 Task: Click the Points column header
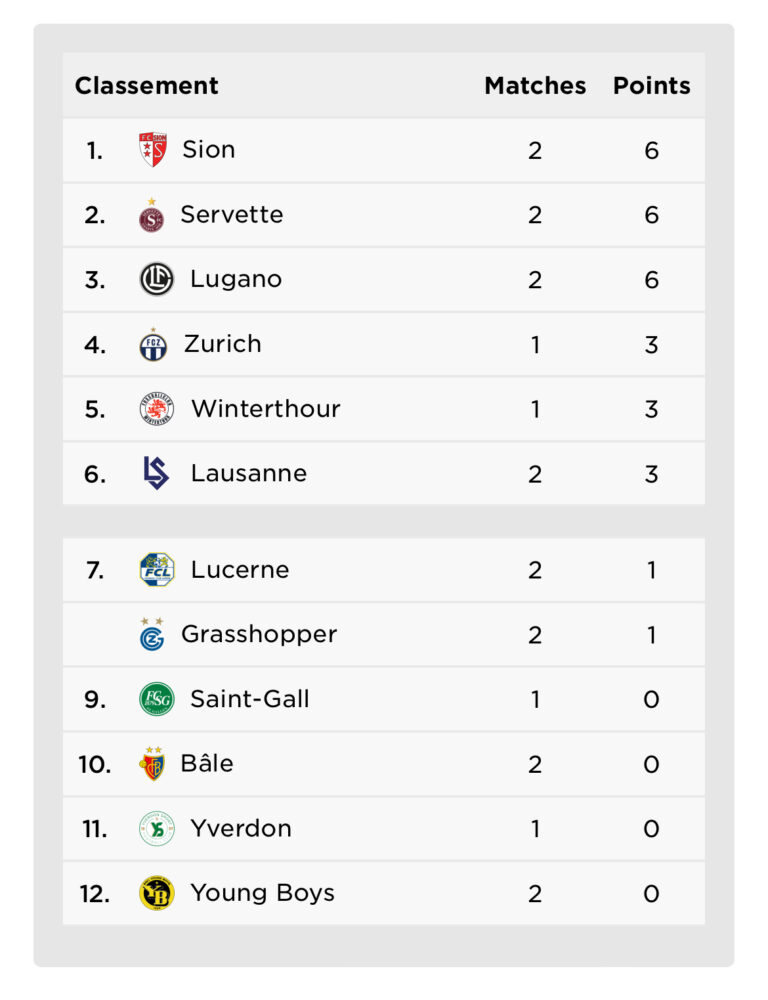tap(652, 85)
